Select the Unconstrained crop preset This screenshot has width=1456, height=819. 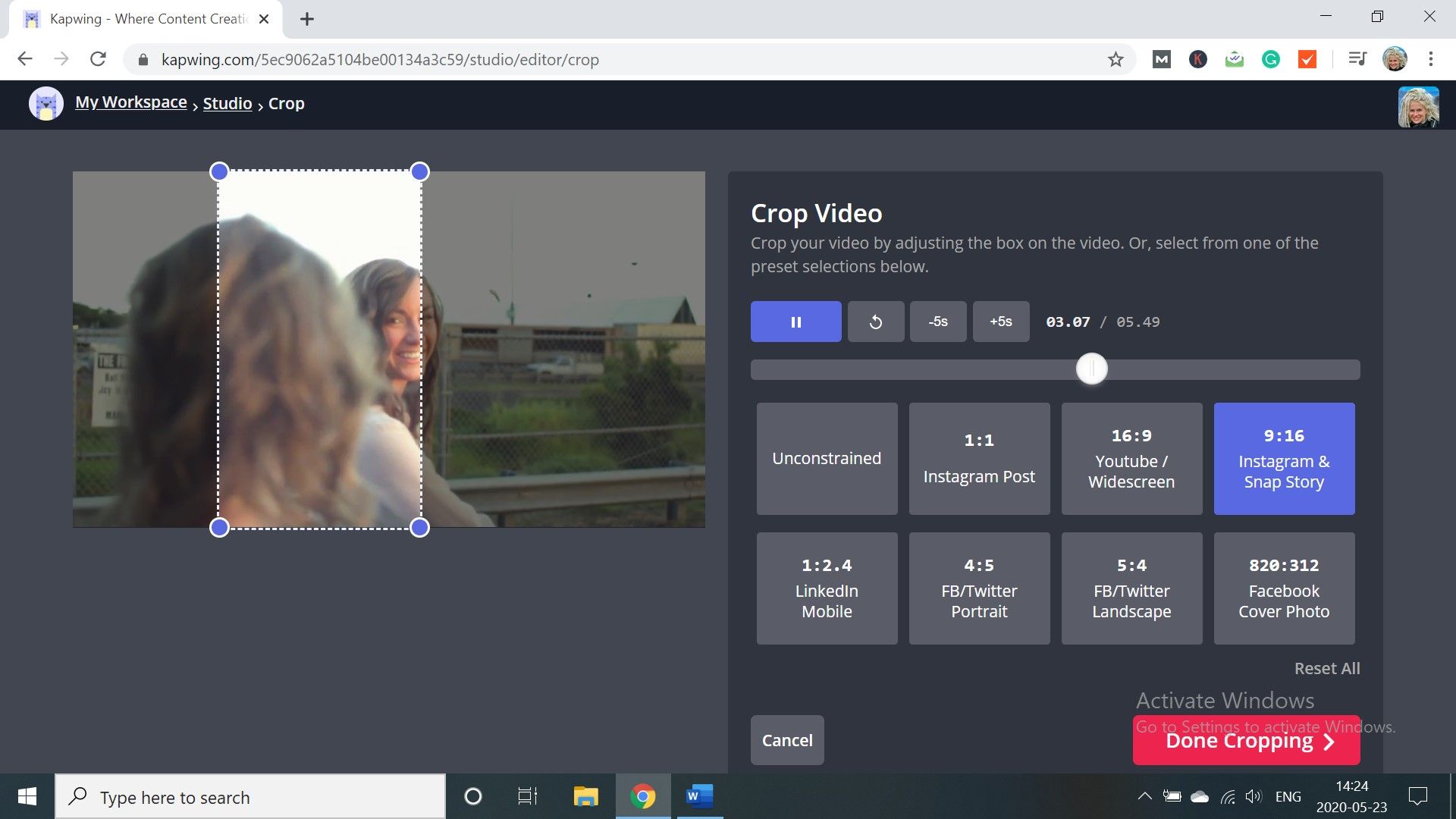pyautogui.click(x=827, y=458)
